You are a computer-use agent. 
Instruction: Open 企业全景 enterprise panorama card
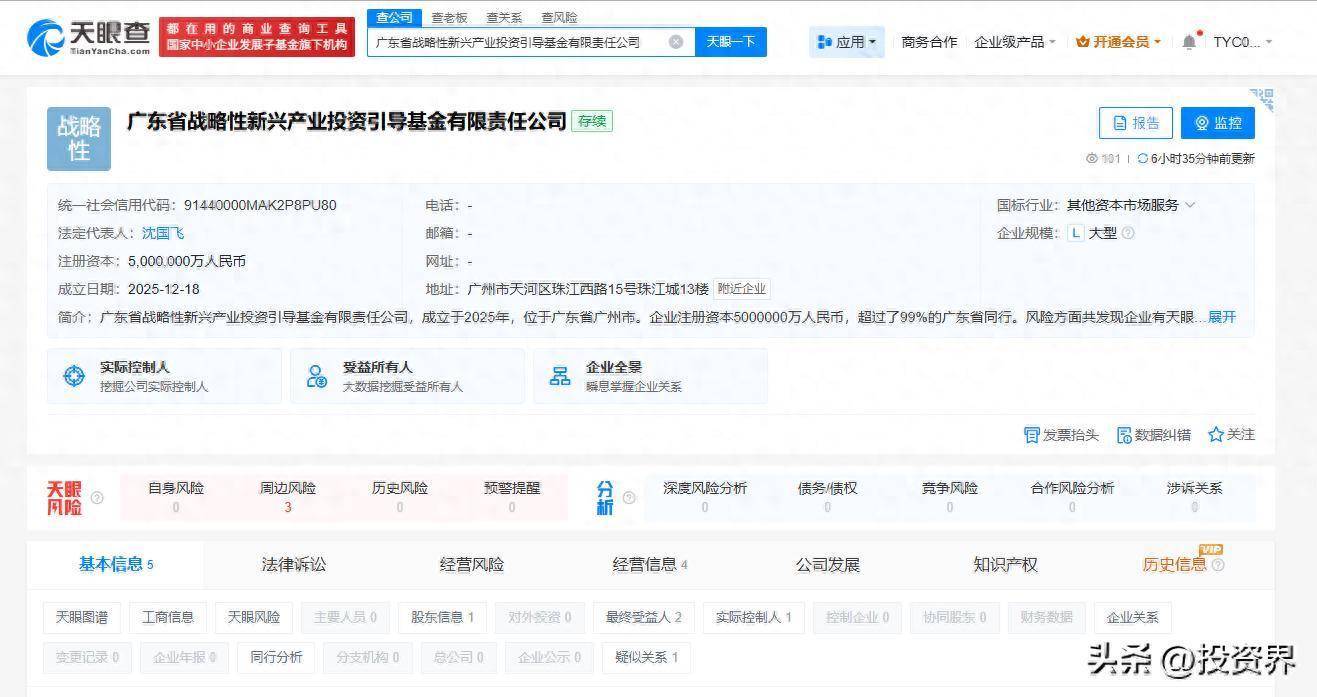click(x=650, y=376)
